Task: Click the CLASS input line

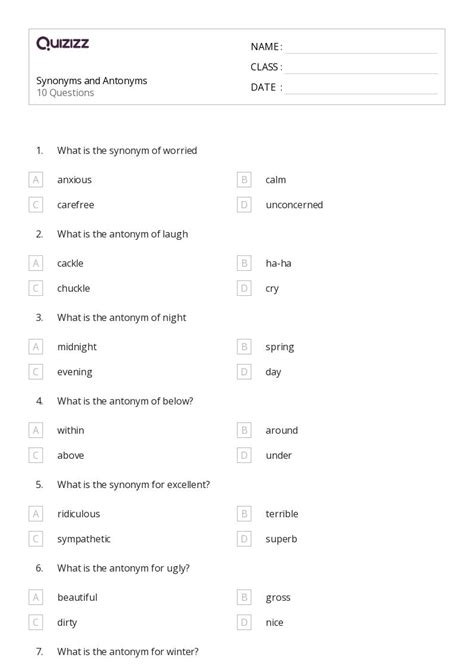Action: [361, 68]
